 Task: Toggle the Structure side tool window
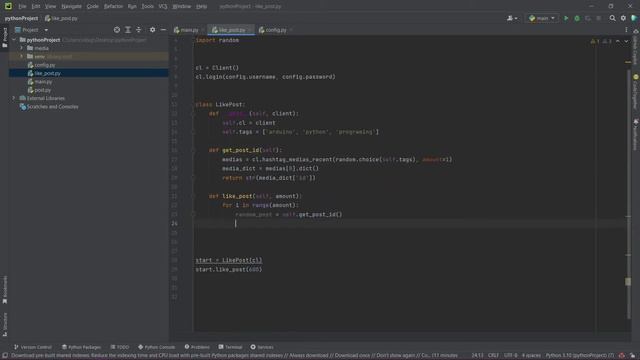4,324
